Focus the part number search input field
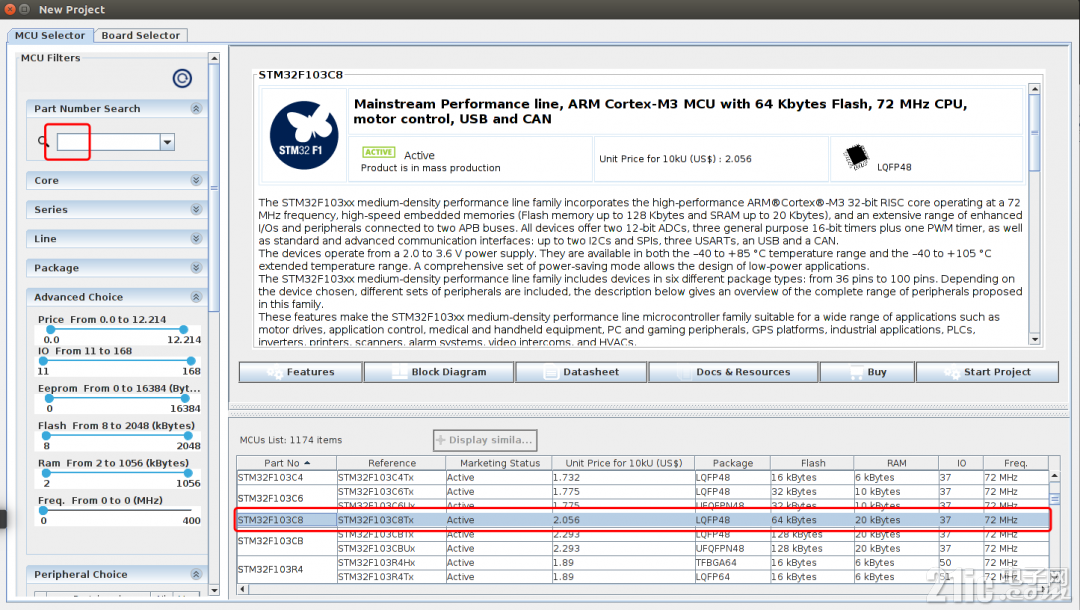The image size is (1080, 610). tap(108, 142)
